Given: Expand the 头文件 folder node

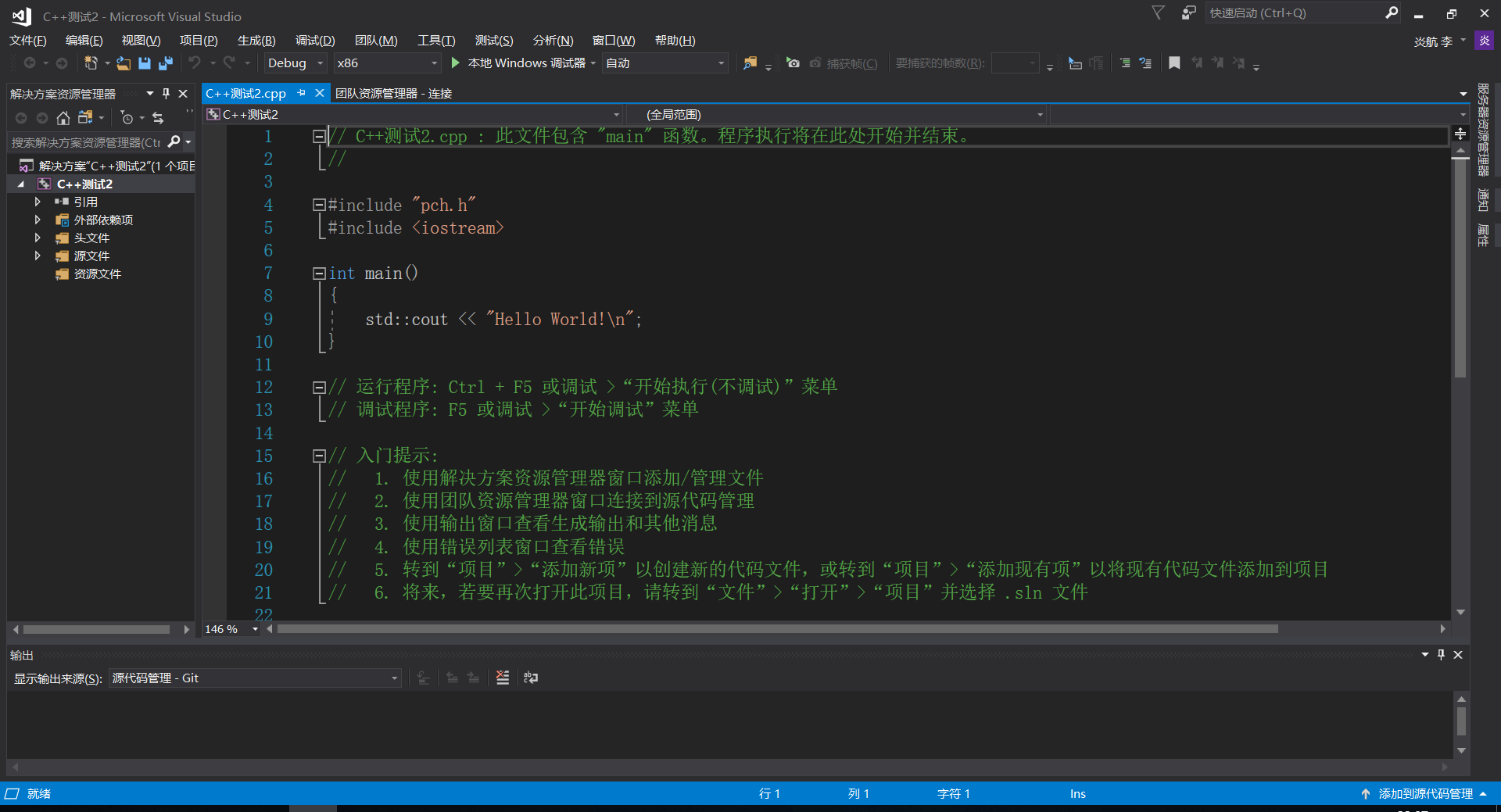Looking at the screenshot, I should point(37,238).
